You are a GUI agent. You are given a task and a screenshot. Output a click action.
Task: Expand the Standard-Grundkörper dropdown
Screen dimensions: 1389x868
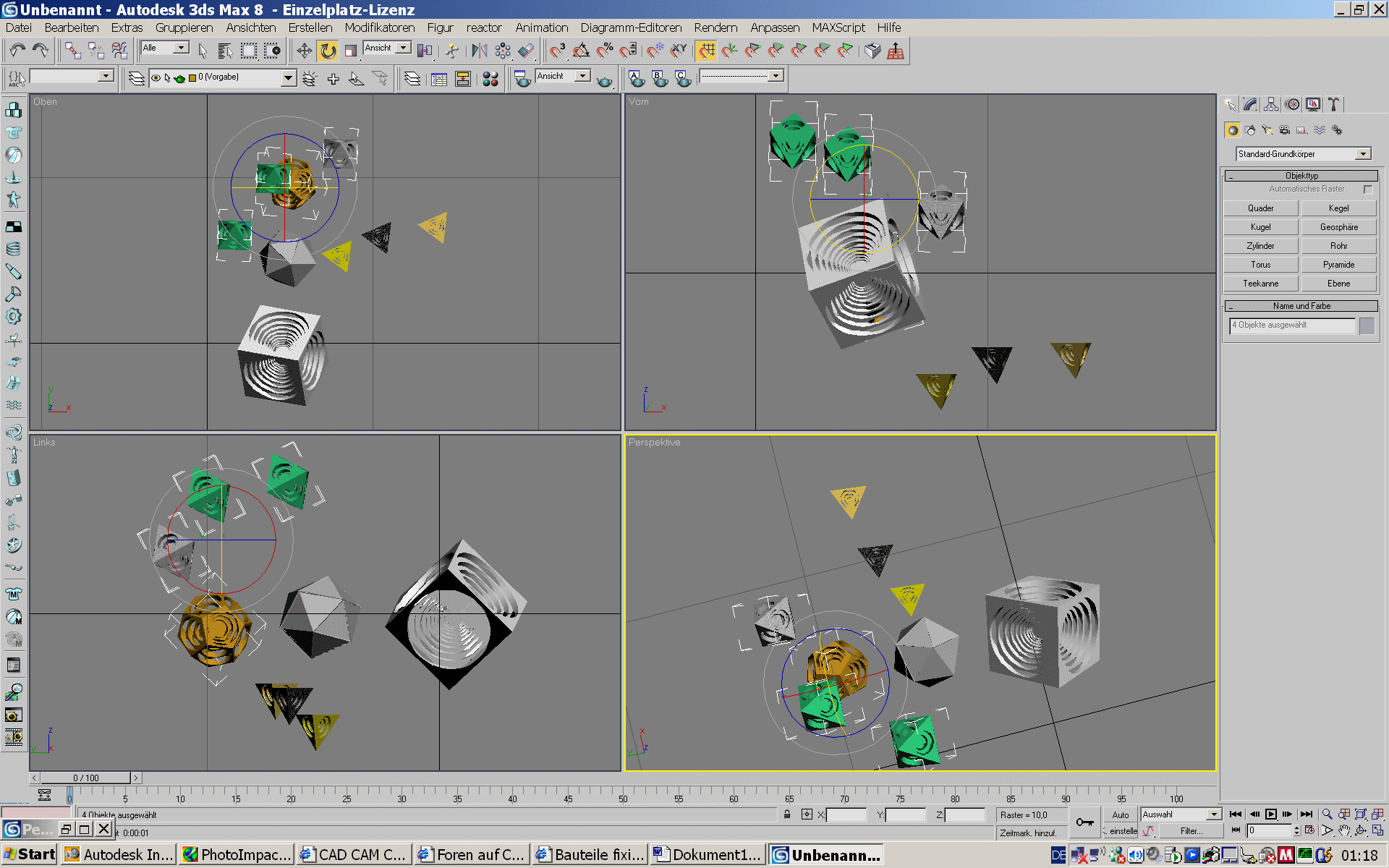tap(1362, 154)
